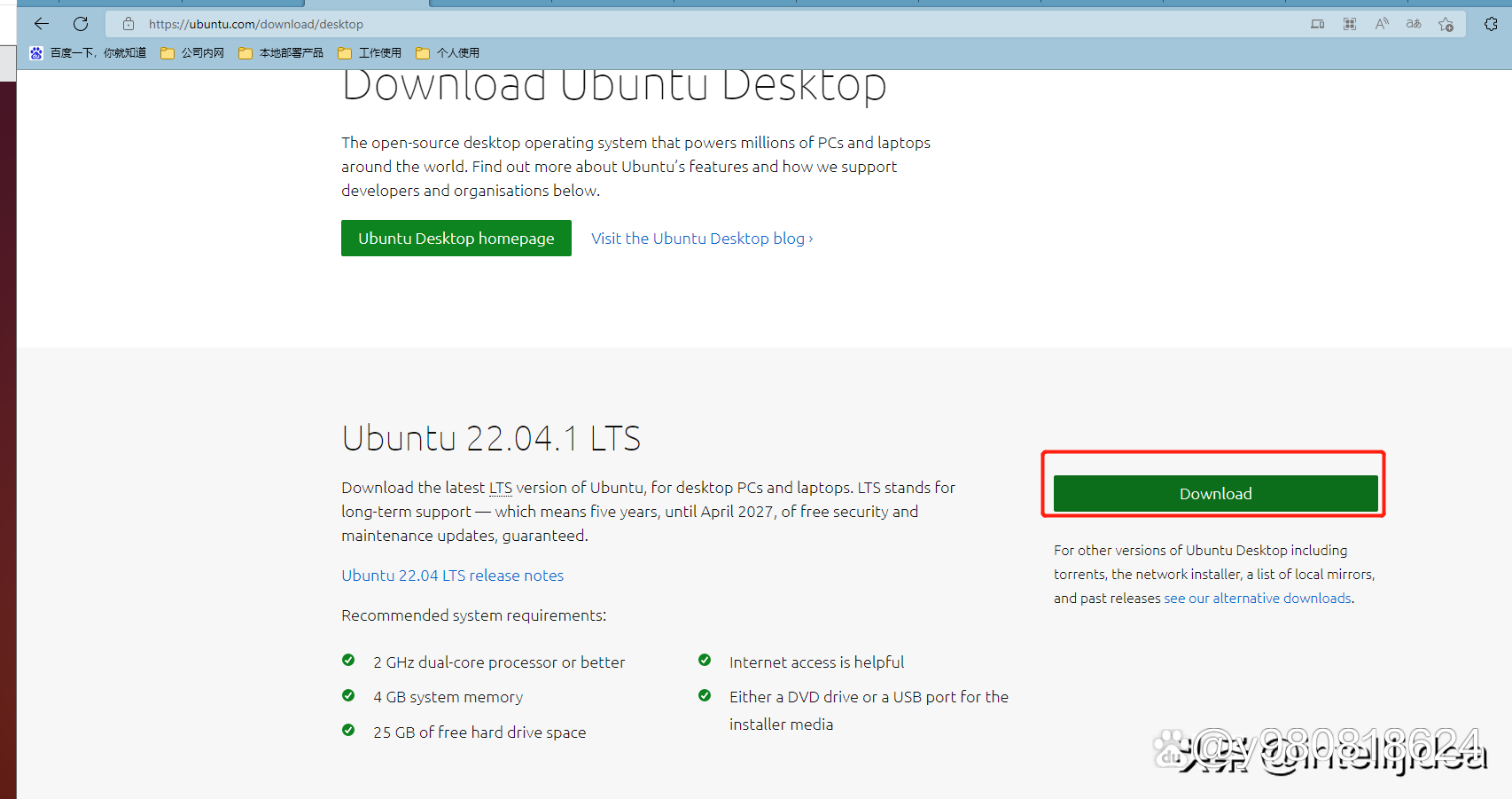
Task: Click the text 4 GB system memory
Action: (448, 697)
